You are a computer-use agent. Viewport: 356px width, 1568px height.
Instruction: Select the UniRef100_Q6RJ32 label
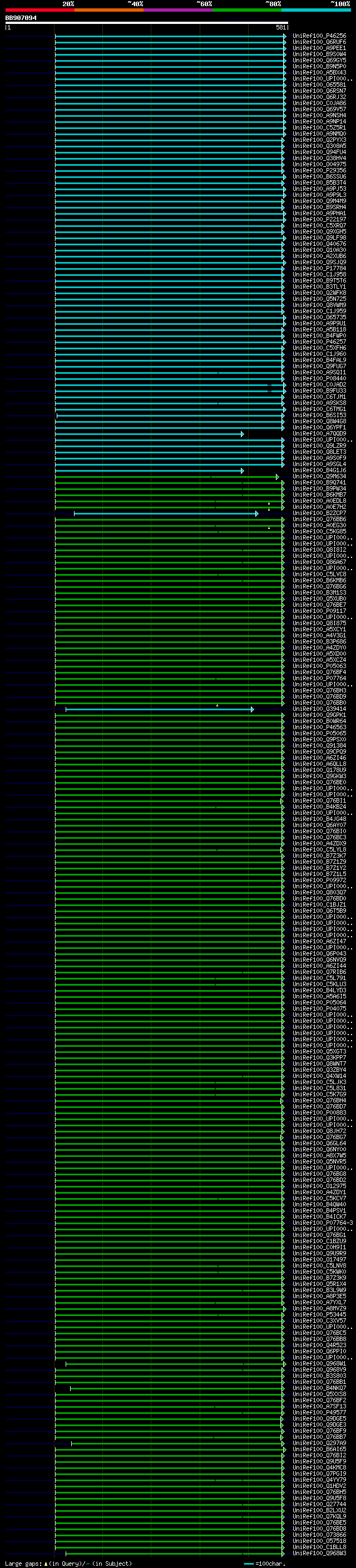tap(319, 97)
